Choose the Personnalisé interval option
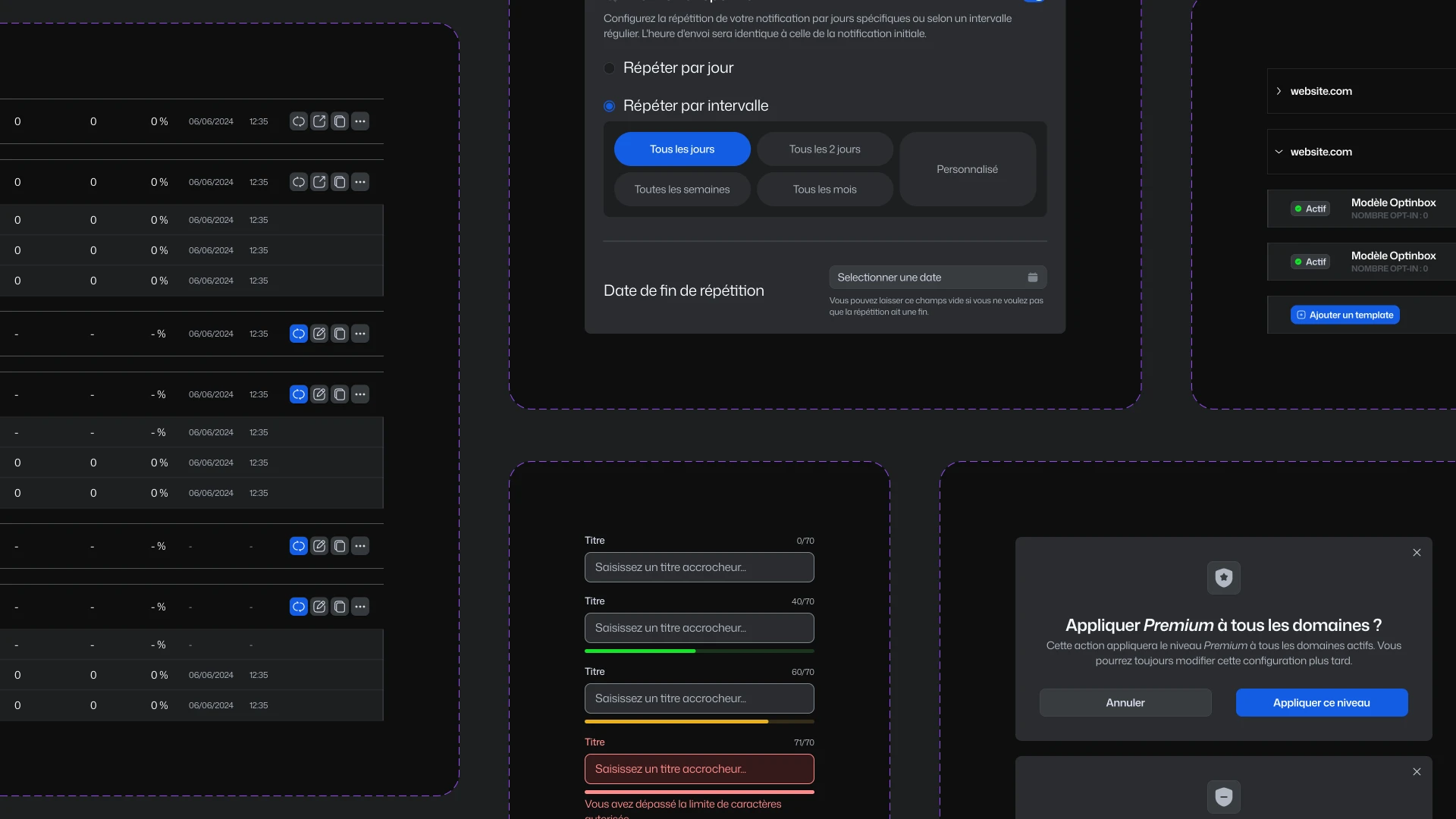 967,169
